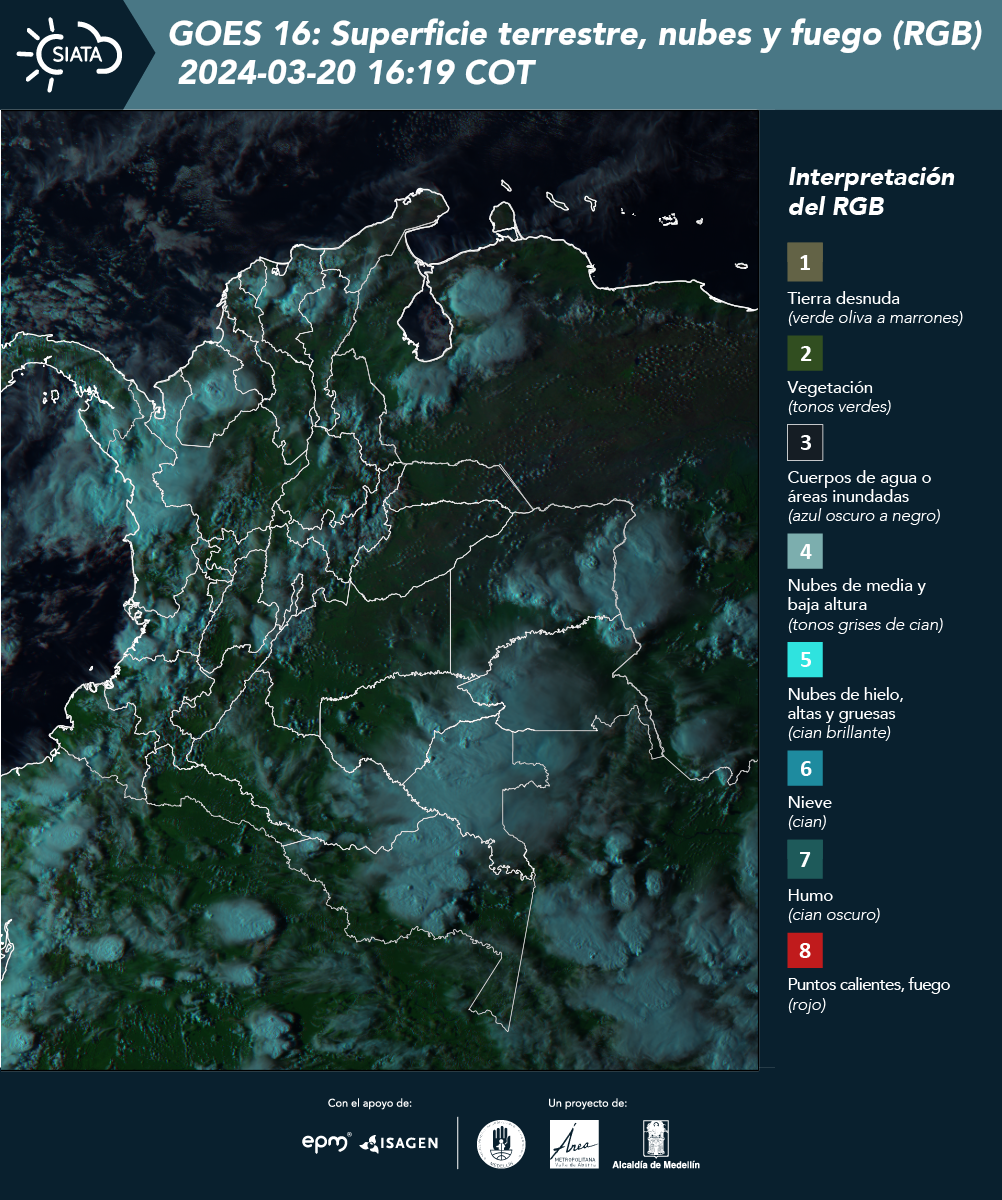Screen dimensions: 1002x1200
Task: Click the text "Alcaldía de Medellín"
Action: tap(656, 1164)
